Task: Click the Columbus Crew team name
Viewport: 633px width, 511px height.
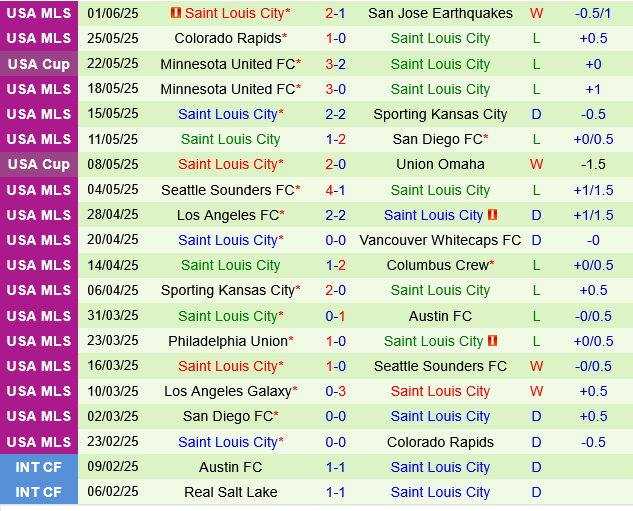Action: (438, 265)
